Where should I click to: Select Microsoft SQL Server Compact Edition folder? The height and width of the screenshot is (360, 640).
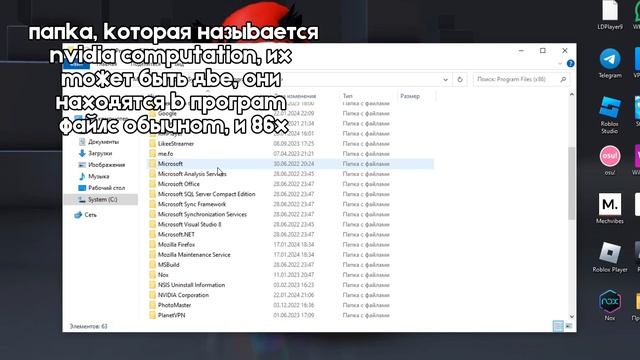[x=291, y=194]
